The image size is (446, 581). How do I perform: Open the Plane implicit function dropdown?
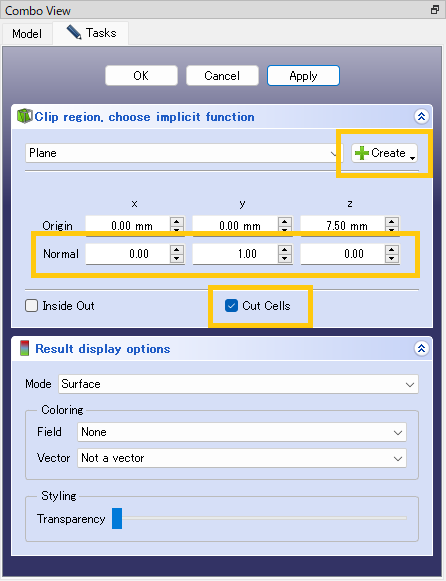(184, 153)
